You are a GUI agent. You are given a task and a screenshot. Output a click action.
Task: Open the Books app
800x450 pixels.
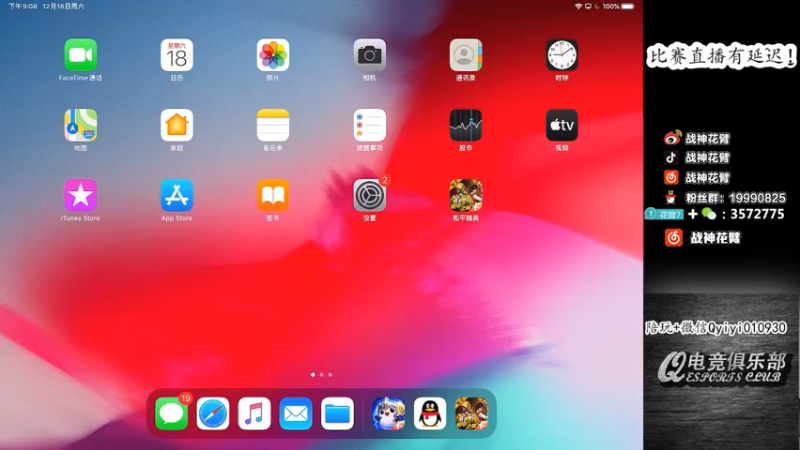pyautogui.click(x=273, y=195)
